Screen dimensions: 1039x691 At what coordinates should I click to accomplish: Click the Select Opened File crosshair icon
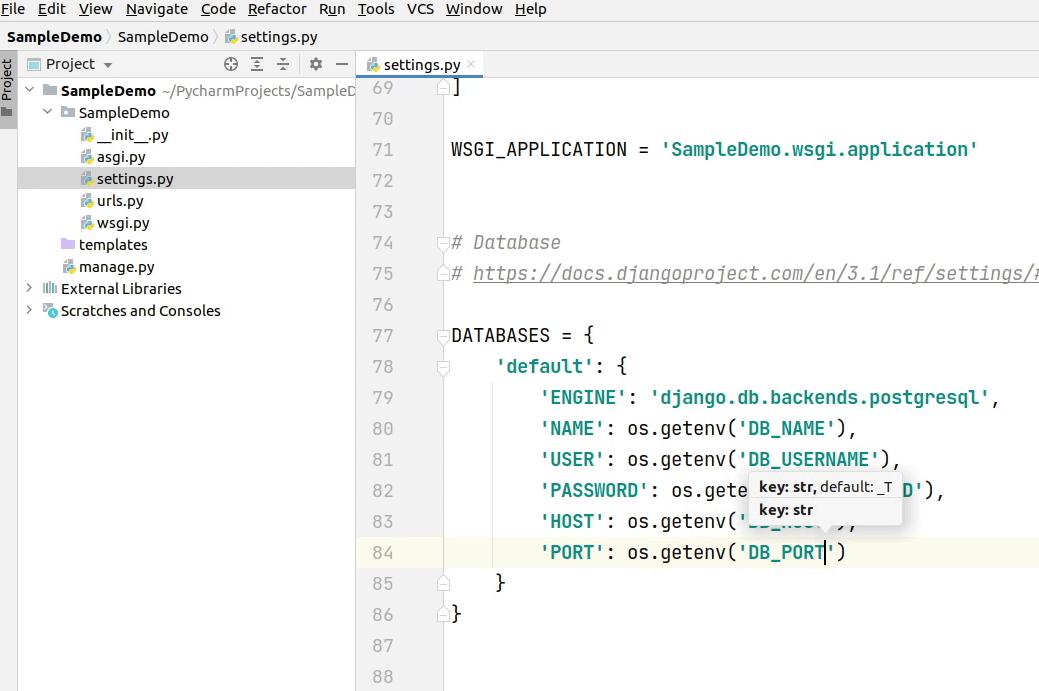pyautogui.click(x=231, y=64)
